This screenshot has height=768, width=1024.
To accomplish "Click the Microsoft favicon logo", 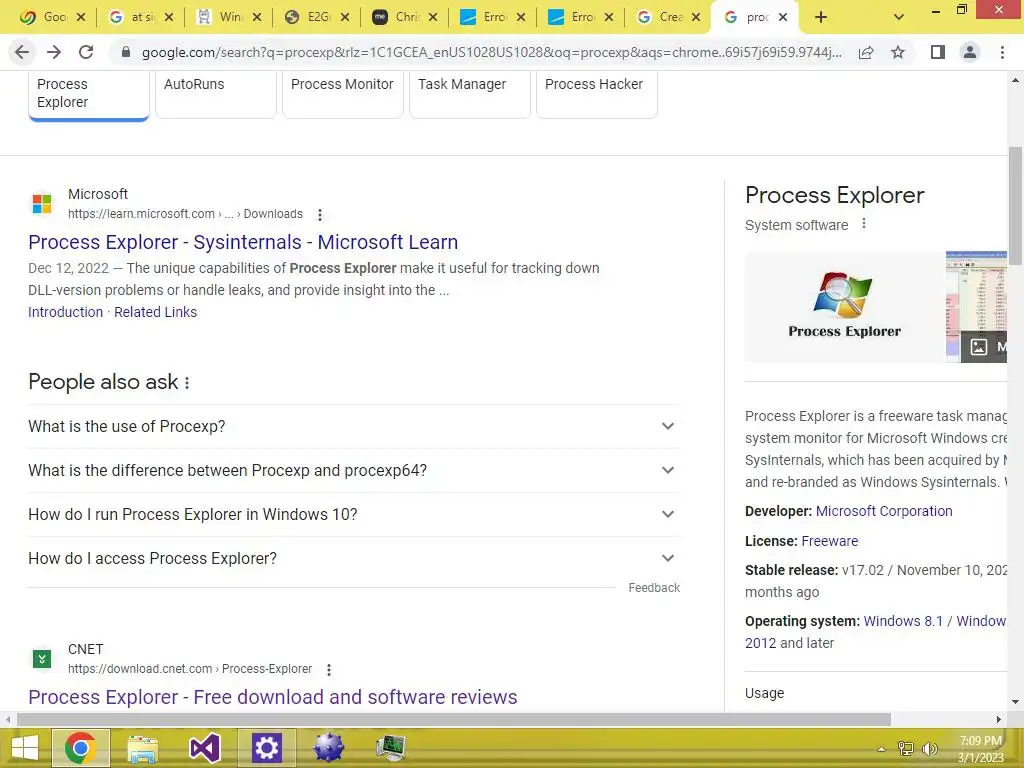I will click(x=42, y=204).
